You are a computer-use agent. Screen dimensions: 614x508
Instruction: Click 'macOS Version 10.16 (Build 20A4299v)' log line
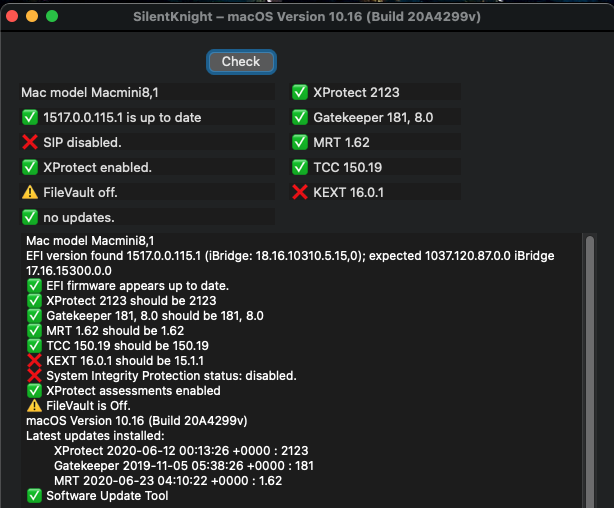coord(137,421)
